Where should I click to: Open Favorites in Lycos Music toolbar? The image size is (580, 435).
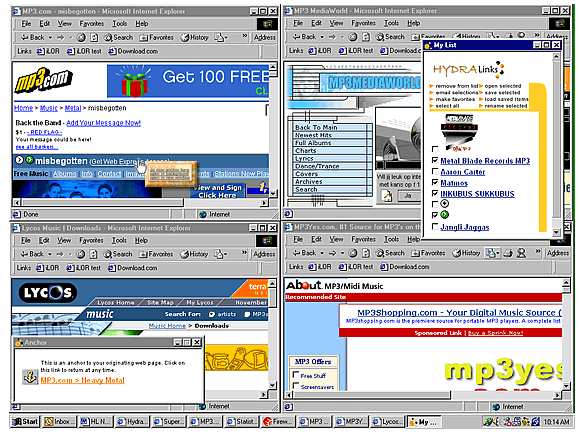(x=156, y=254)
